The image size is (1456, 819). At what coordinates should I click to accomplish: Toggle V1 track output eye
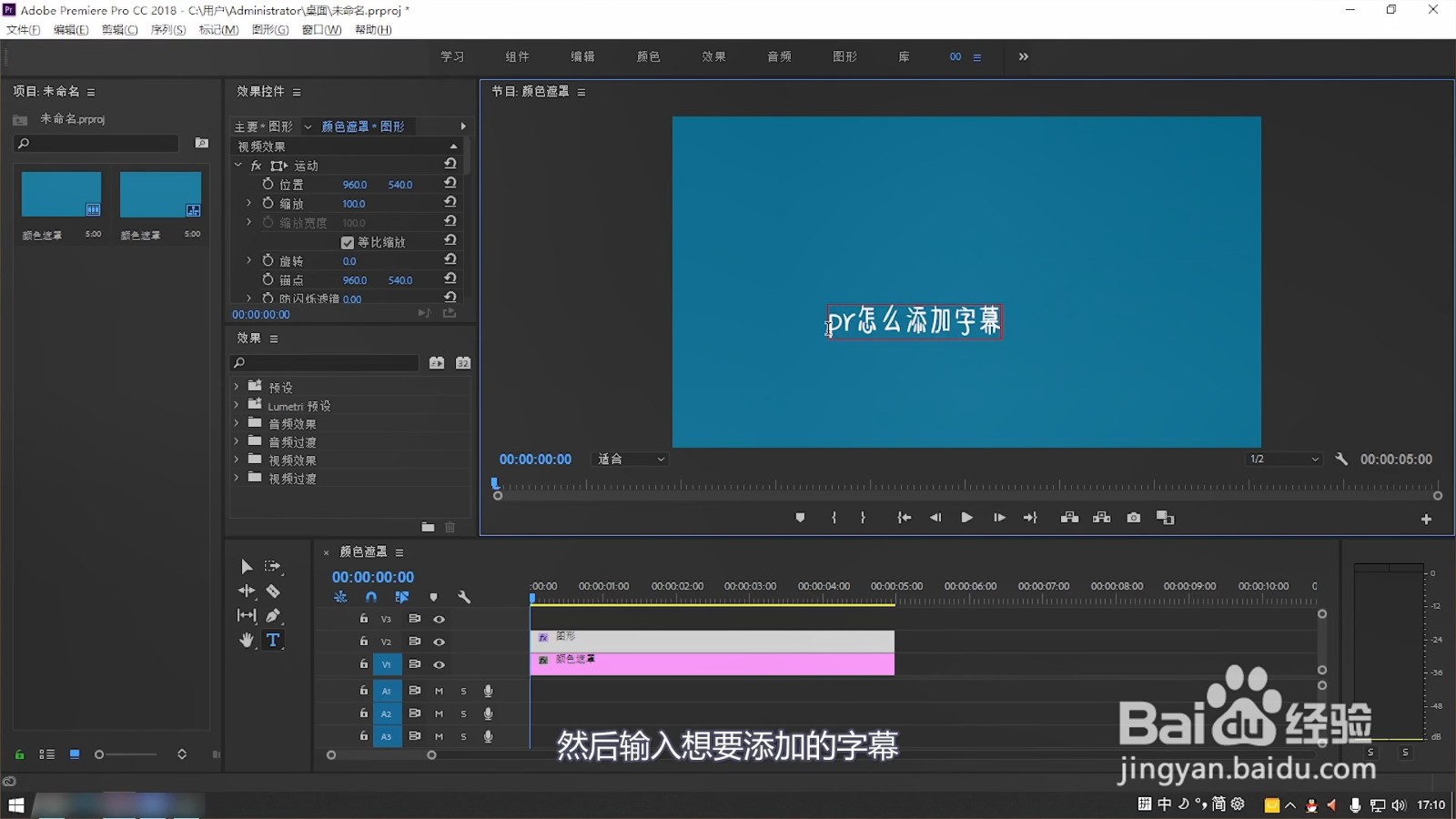click(440, 664)
